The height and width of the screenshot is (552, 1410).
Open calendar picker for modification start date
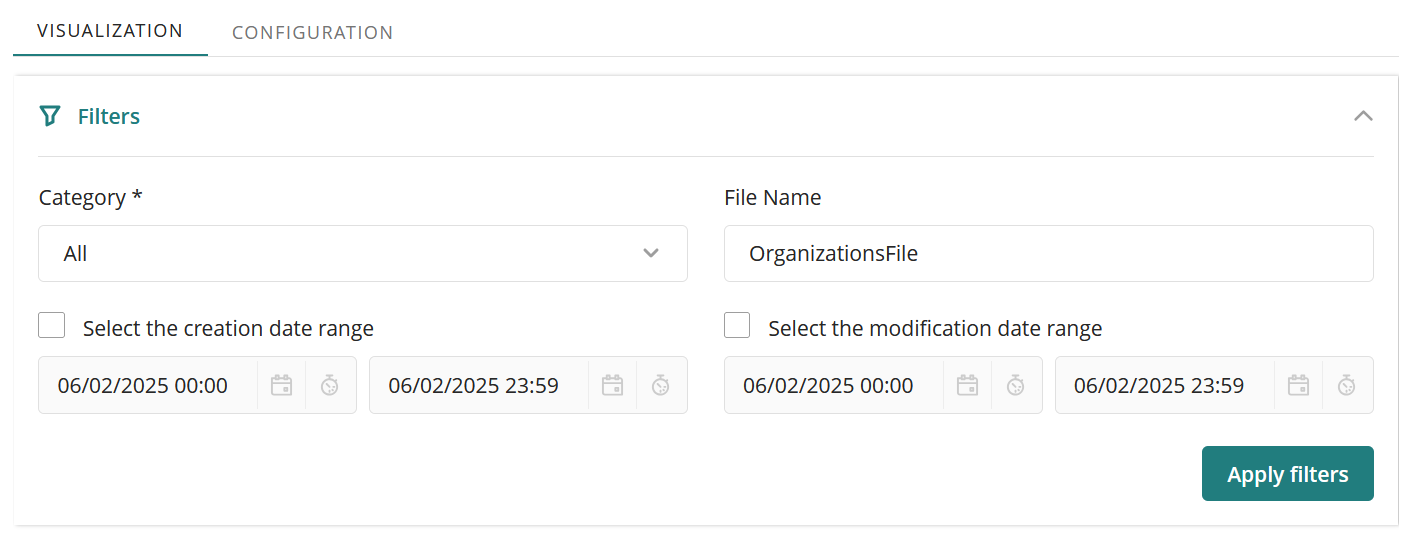point(967,385)
